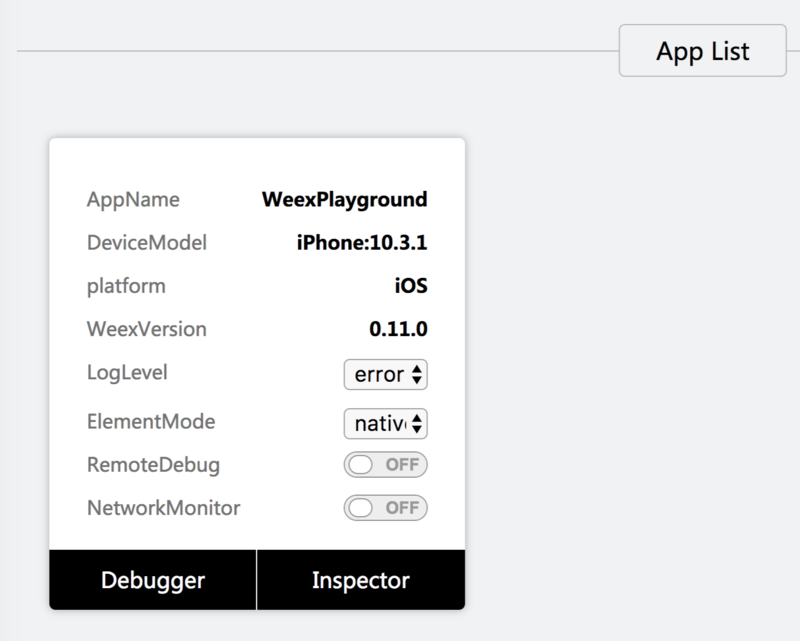Click the 0.11.0 Weex version value
This screenshot has height=641, width=800.
point(398,329)
